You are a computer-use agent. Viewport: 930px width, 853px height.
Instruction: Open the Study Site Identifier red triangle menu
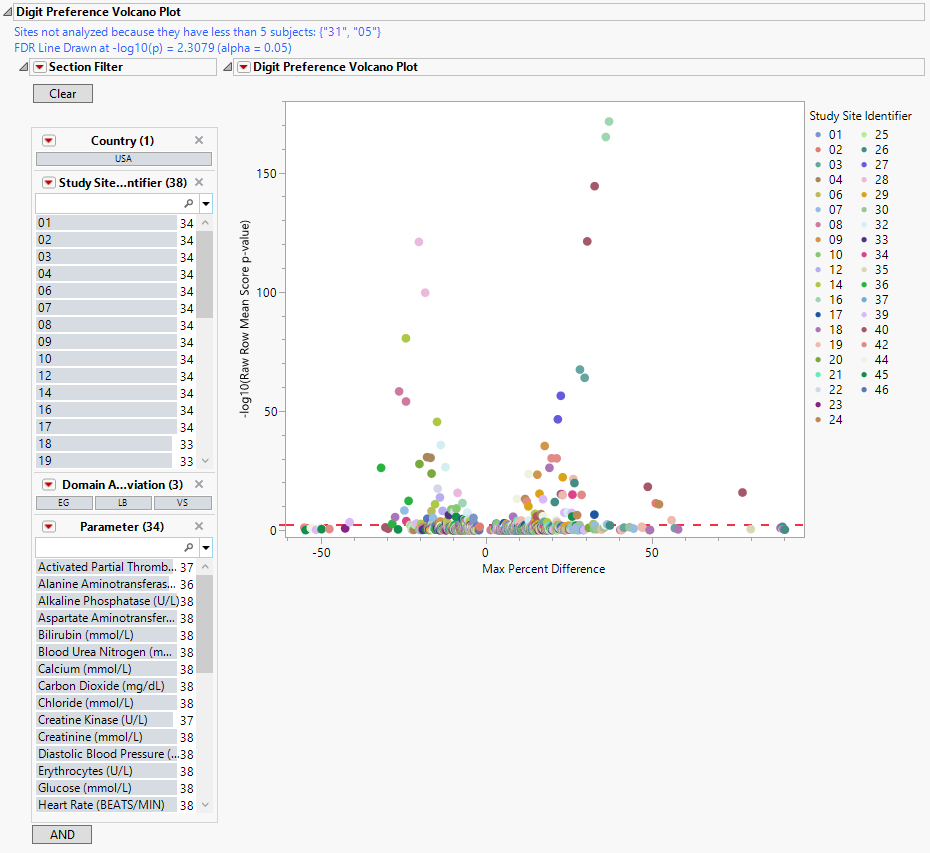point(48,182)
